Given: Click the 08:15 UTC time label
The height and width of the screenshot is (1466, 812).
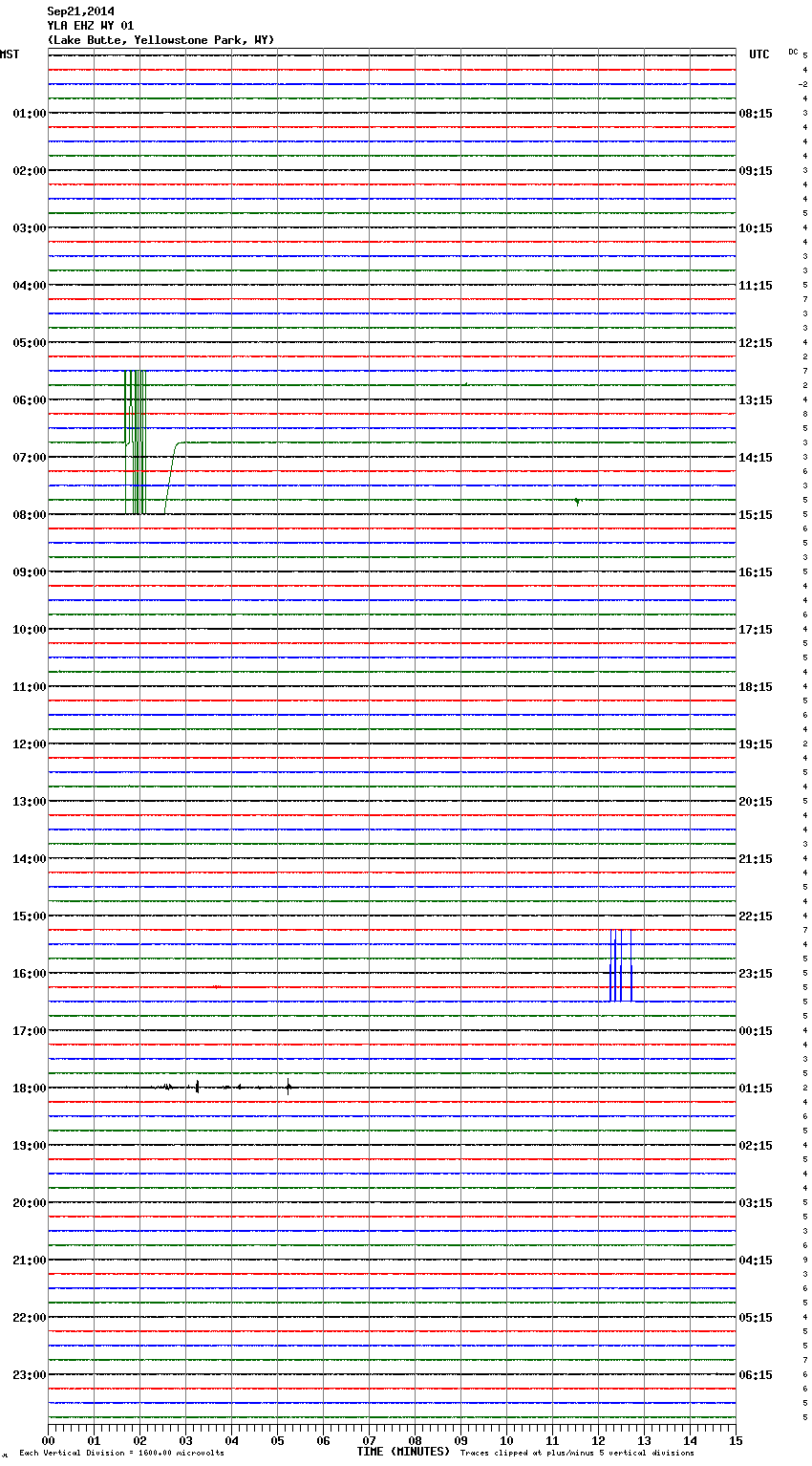Looking at the screenshot, I should coord(756,114).
